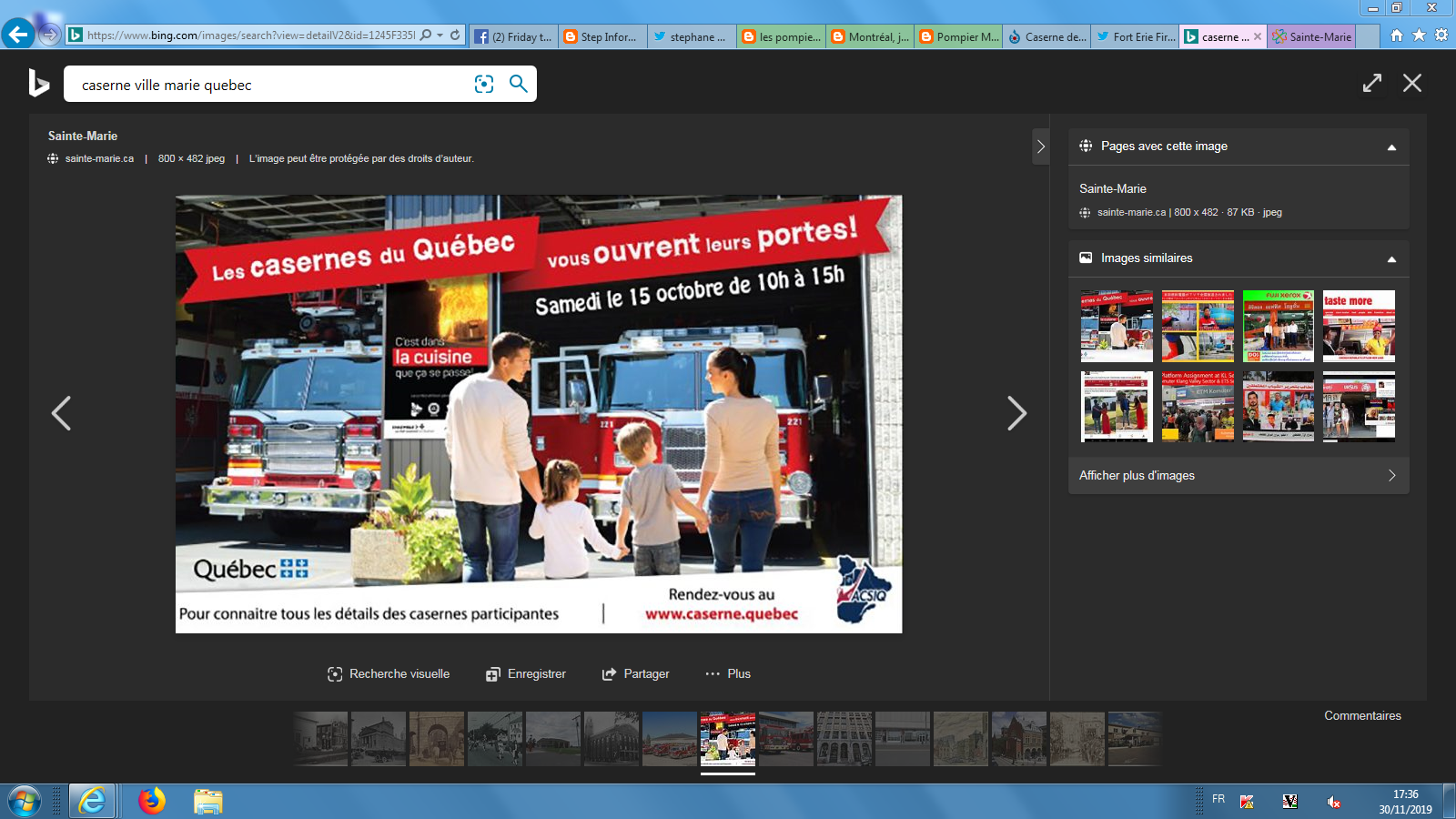Click the main caserne Québec poster image
Image resolution: width=1456 pixels, height=819 pixels.
[539, 414]
